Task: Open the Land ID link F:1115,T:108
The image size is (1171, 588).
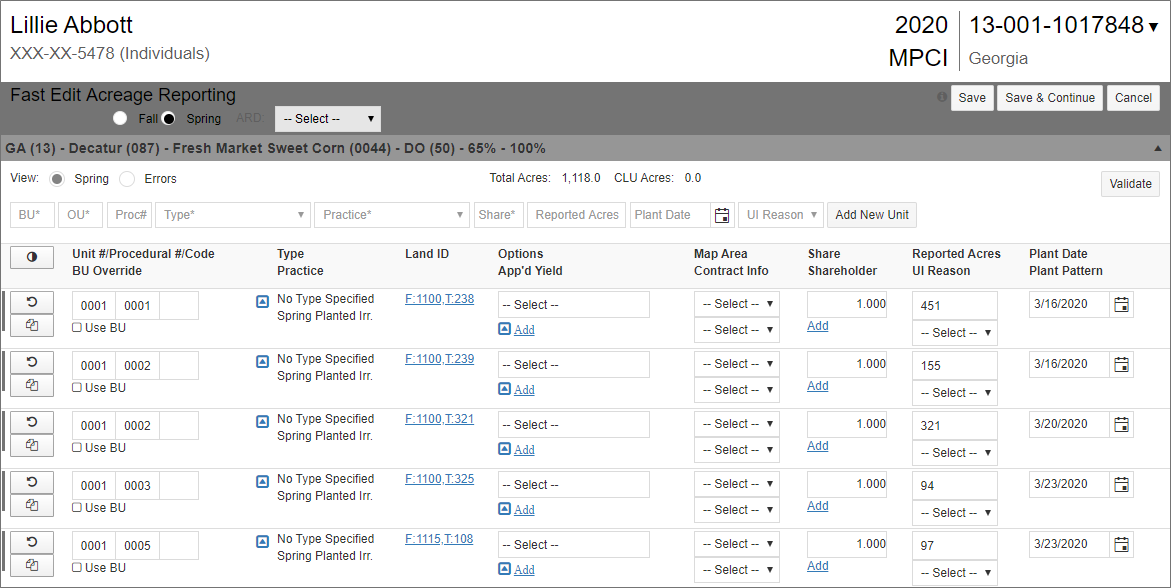Action: click(x=439, y=539)
